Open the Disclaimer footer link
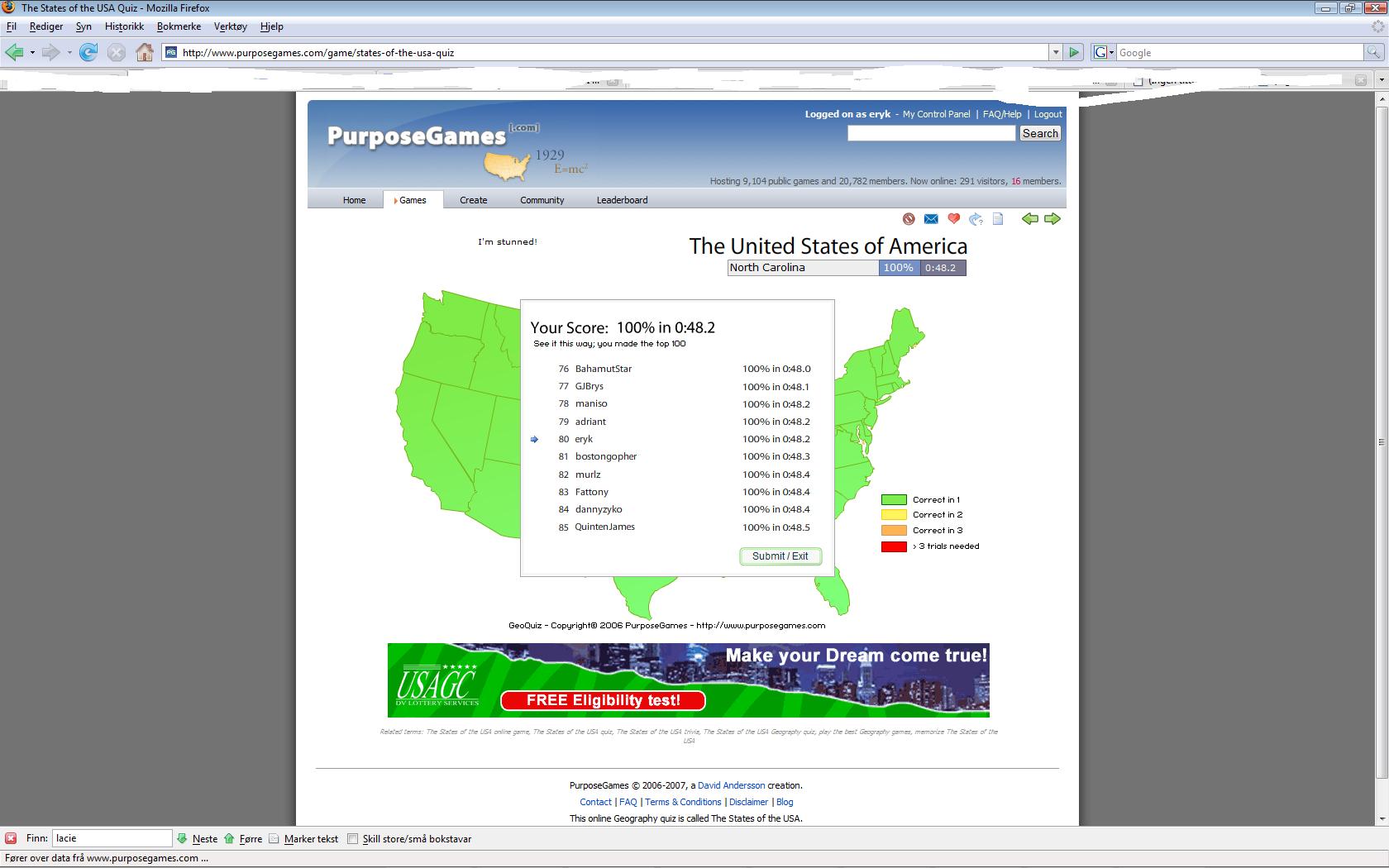Screen dimensions: 1389x868 click(748, 802)
